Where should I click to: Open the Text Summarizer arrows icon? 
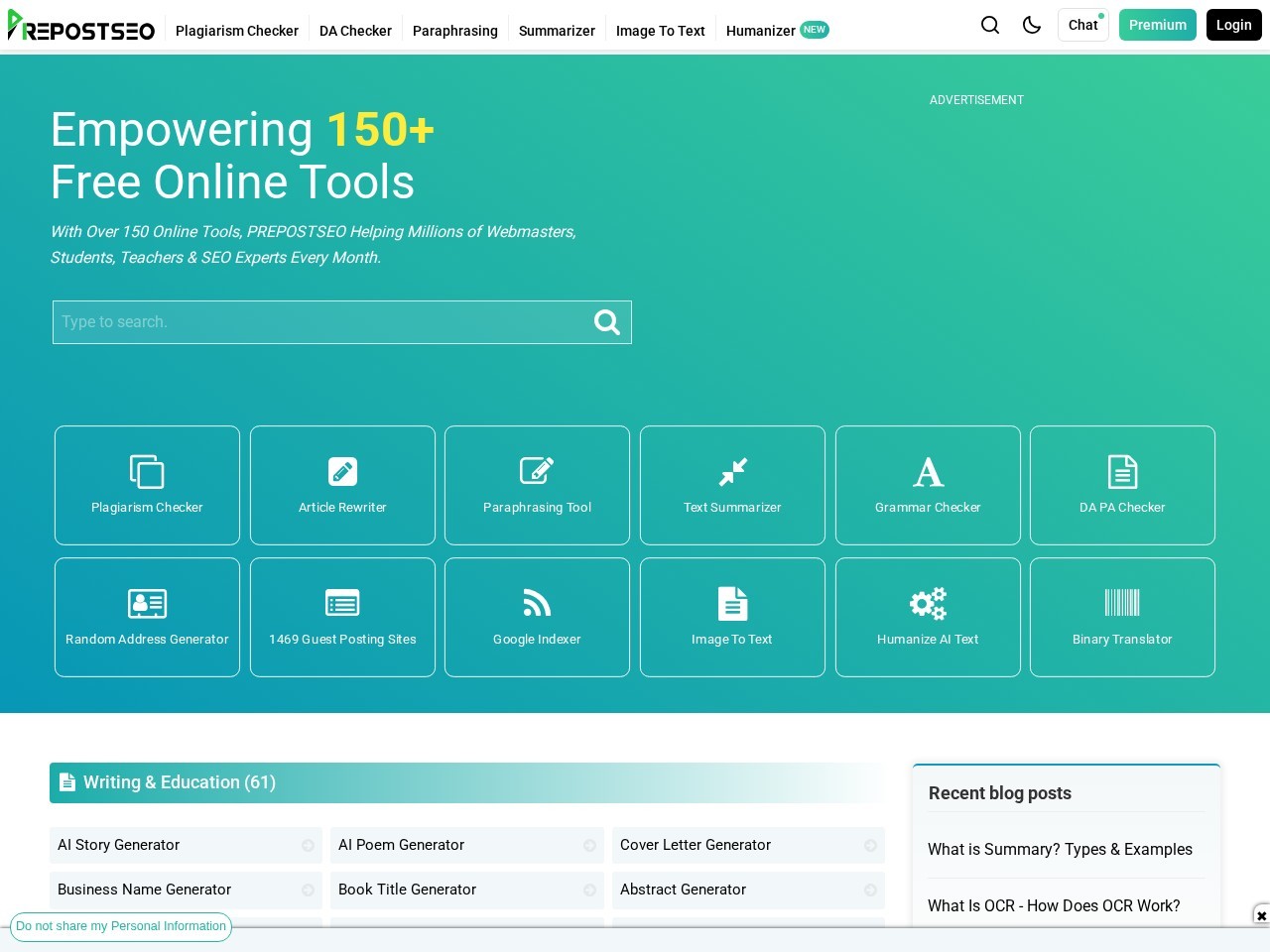[x=732, y=472]
